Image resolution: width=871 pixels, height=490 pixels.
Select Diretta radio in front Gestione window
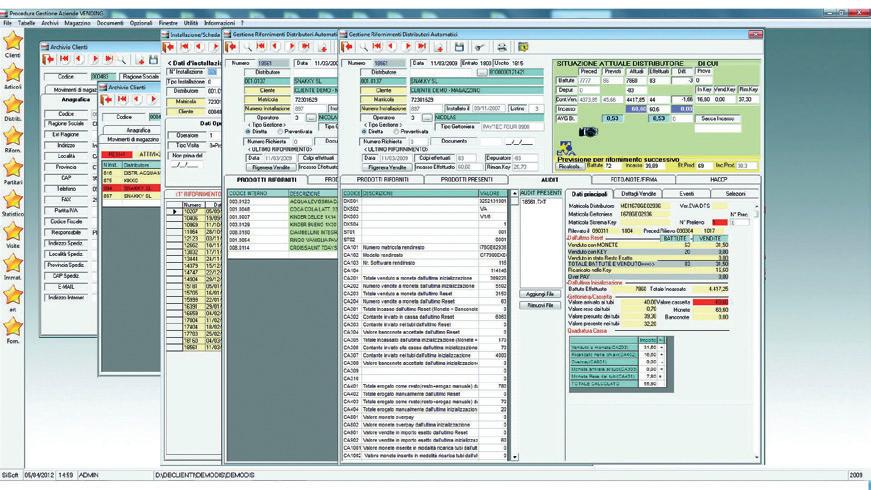click(x=364, y=132)
